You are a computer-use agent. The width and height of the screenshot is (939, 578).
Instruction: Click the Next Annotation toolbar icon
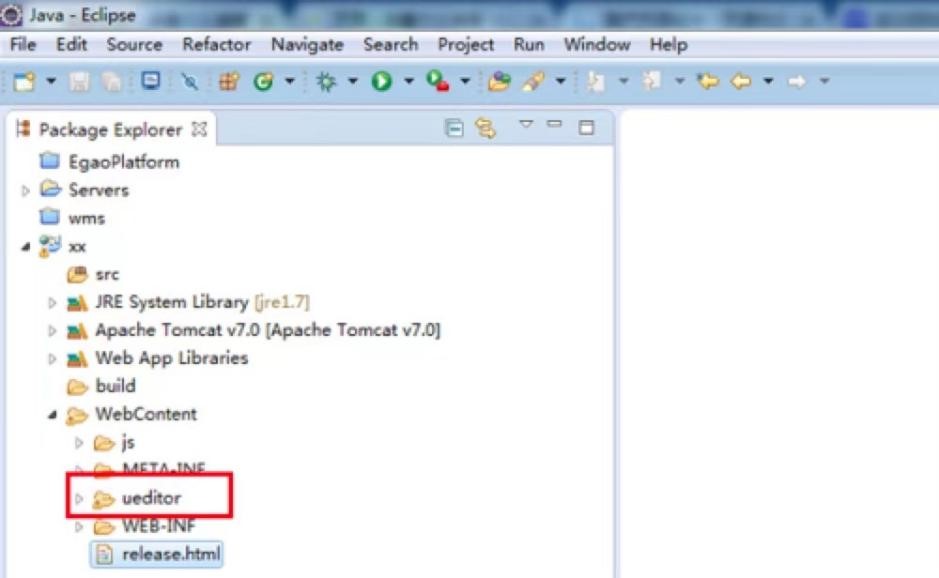coord(595,81)
